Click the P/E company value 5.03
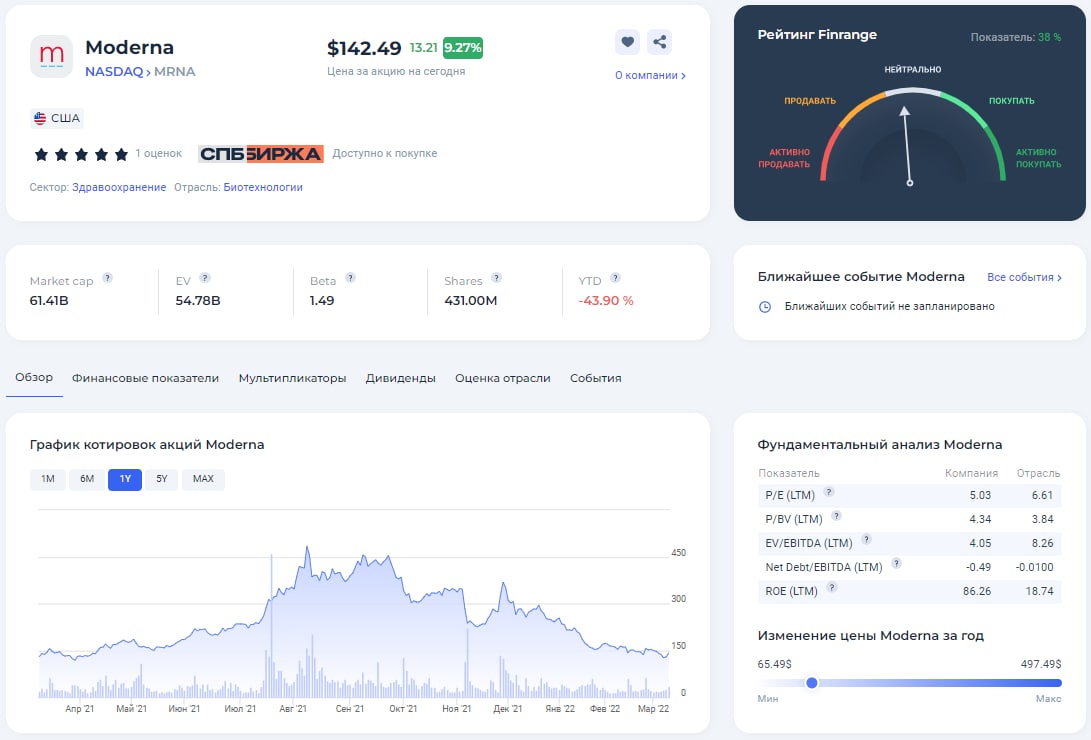 [x=980, y=496]
